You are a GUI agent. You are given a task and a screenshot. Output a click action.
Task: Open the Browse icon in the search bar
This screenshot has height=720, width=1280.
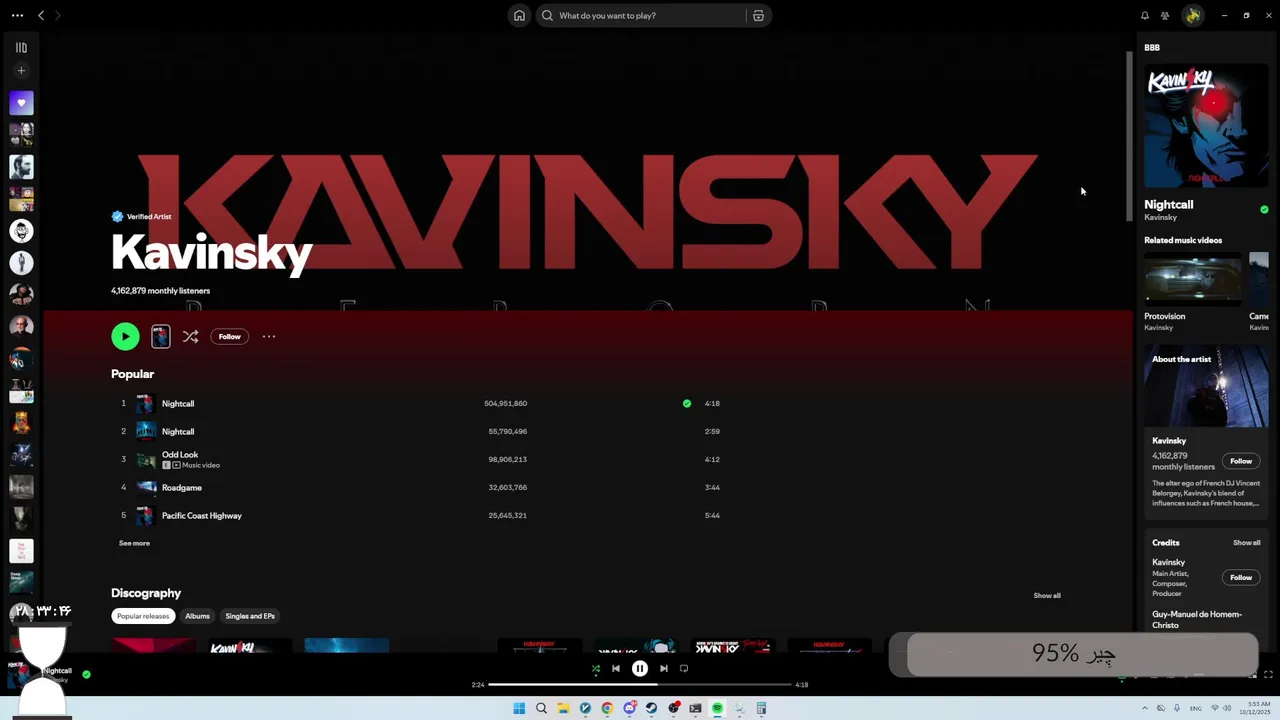[758, 15]
